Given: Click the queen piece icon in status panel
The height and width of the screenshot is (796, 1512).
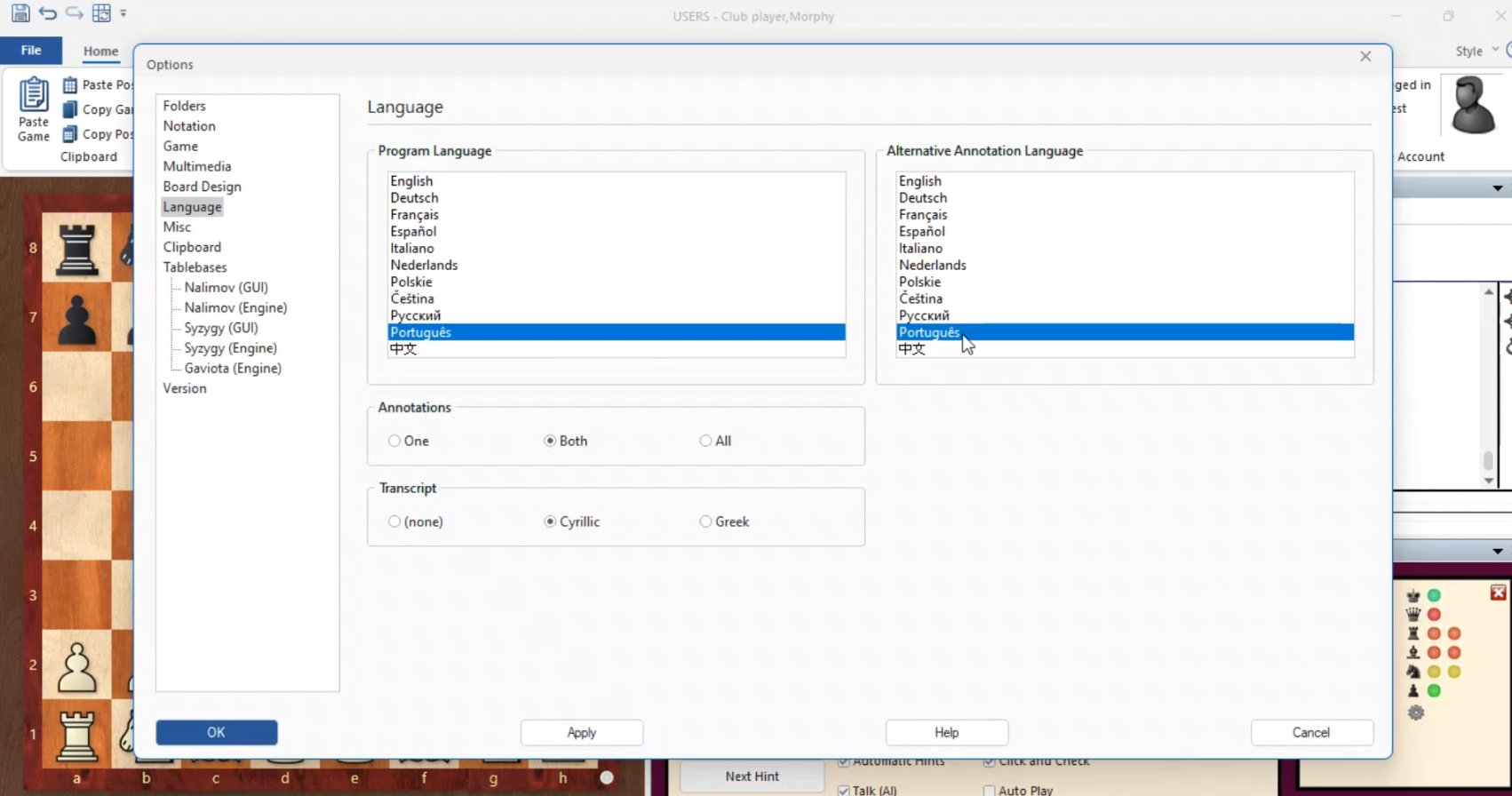Looking at the screenshot, I should [x=1413, y=614].
